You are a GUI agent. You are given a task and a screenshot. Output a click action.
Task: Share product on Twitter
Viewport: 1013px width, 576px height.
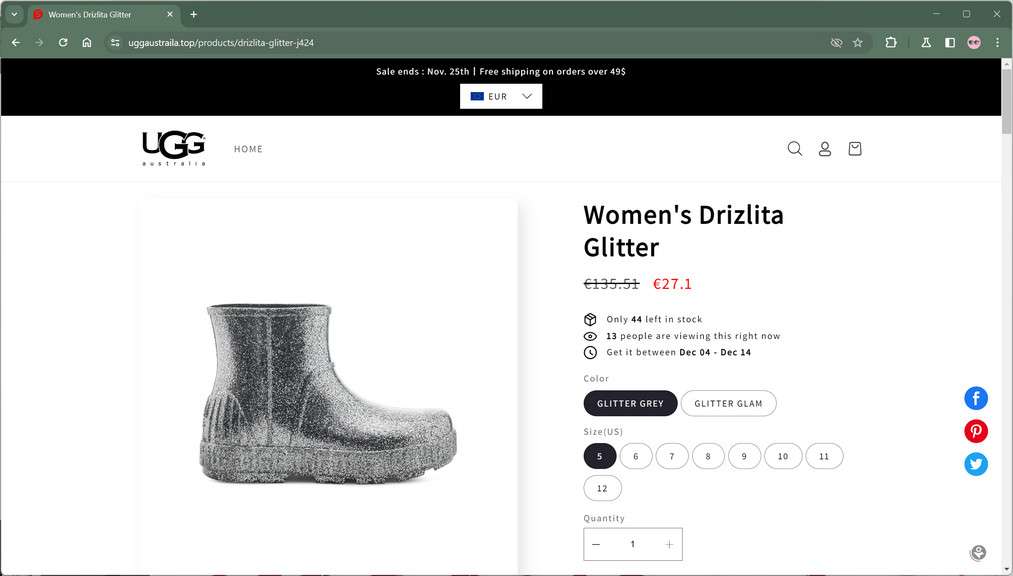[x=976, y=464]
